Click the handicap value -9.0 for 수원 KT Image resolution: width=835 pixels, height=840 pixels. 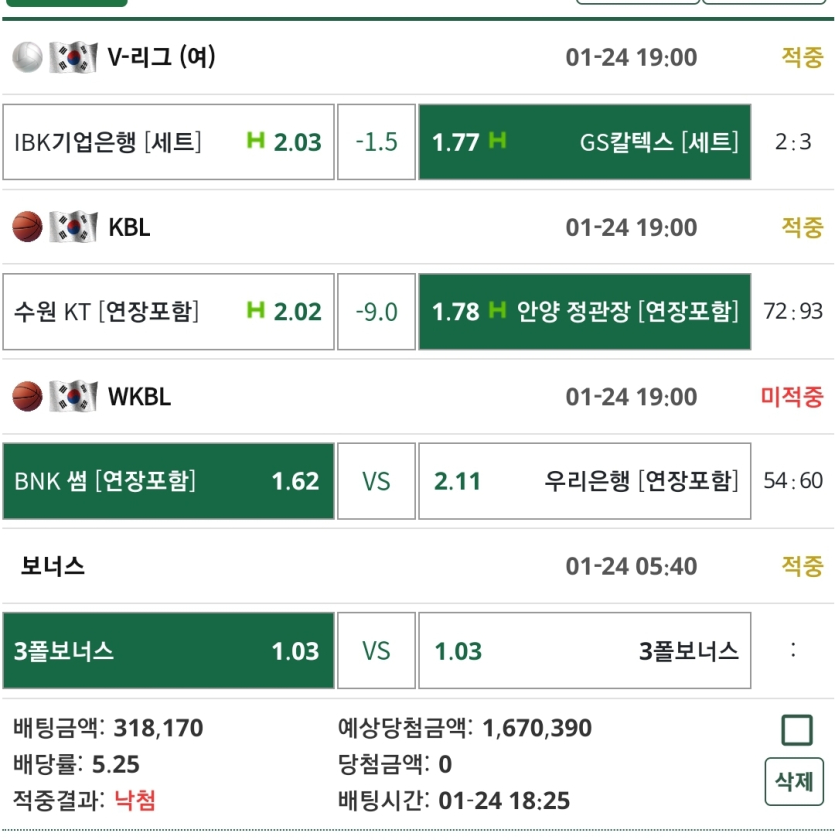(376, 311)
